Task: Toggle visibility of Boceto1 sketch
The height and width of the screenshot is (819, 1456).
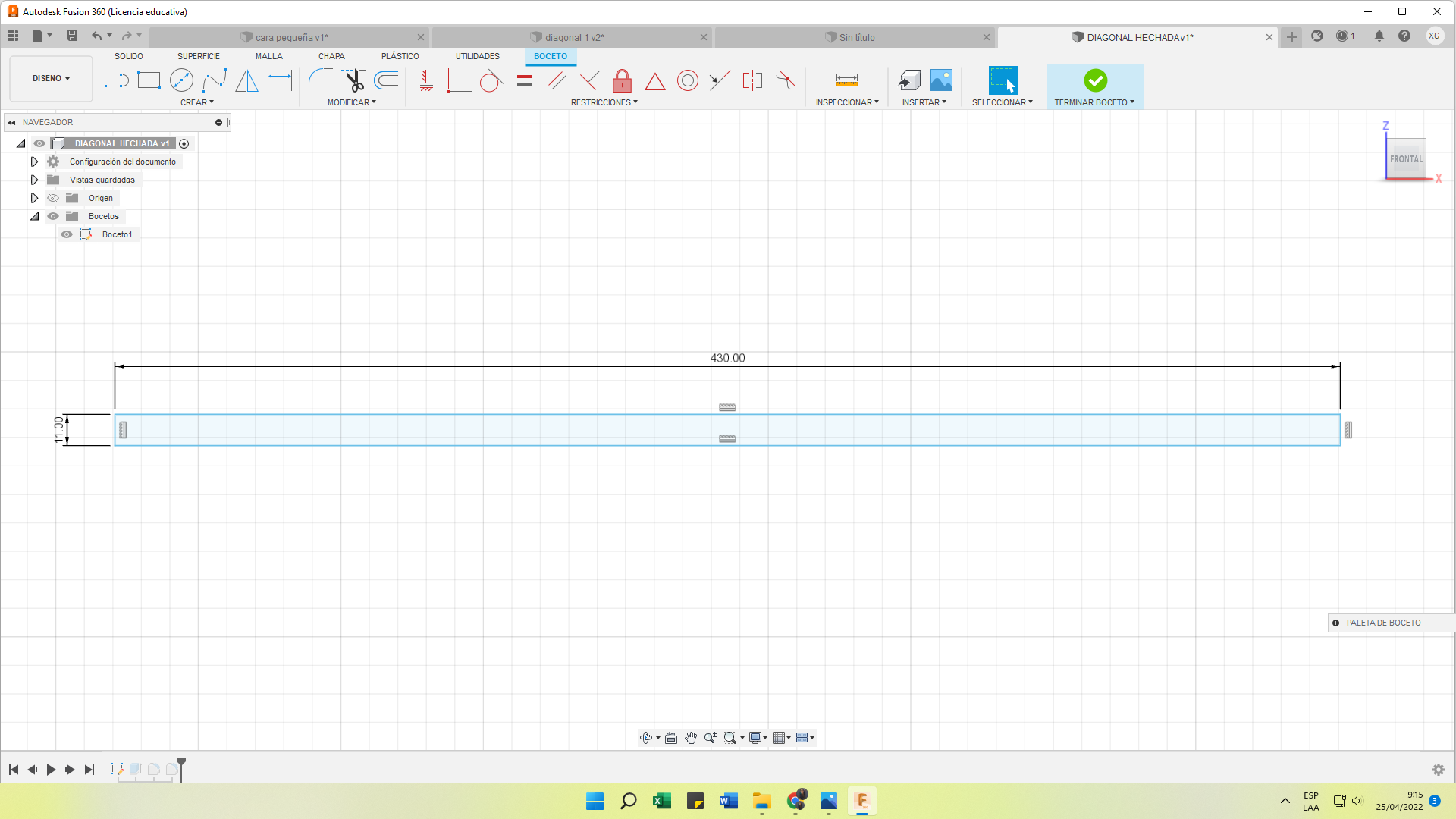Action: 67,234
